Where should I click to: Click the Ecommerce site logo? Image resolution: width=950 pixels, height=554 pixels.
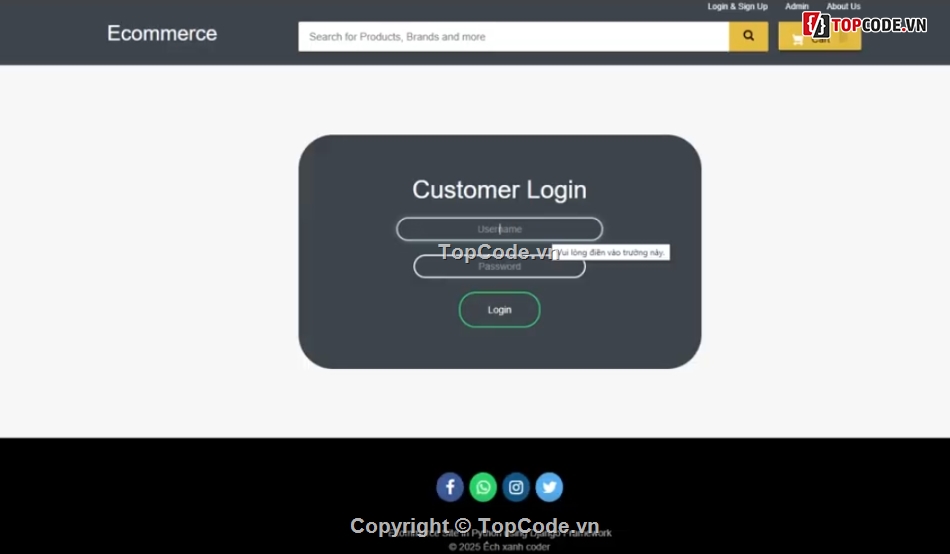tap(162, 33)
